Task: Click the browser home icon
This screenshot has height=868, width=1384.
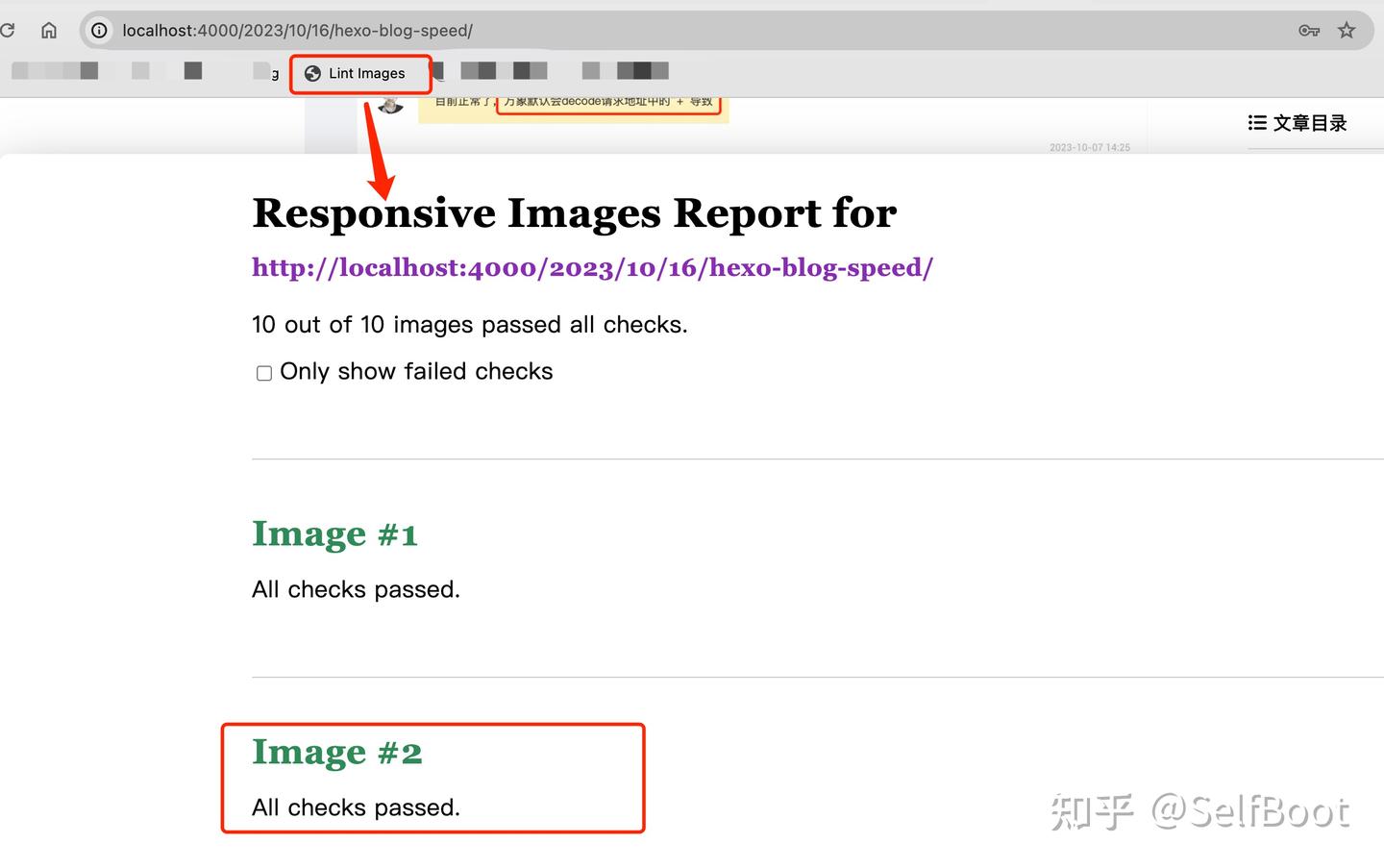Action: (48, 30)
